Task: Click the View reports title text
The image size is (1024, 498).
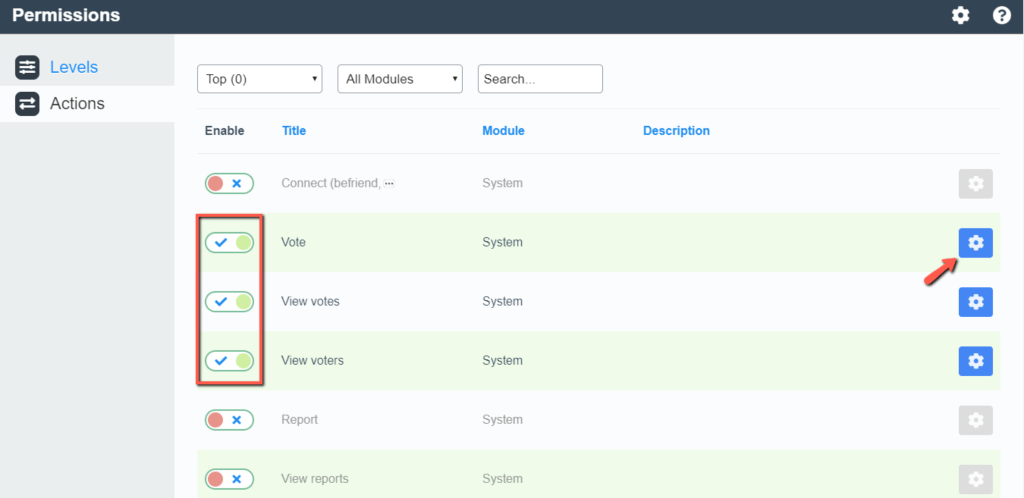Action: point(315,479)
